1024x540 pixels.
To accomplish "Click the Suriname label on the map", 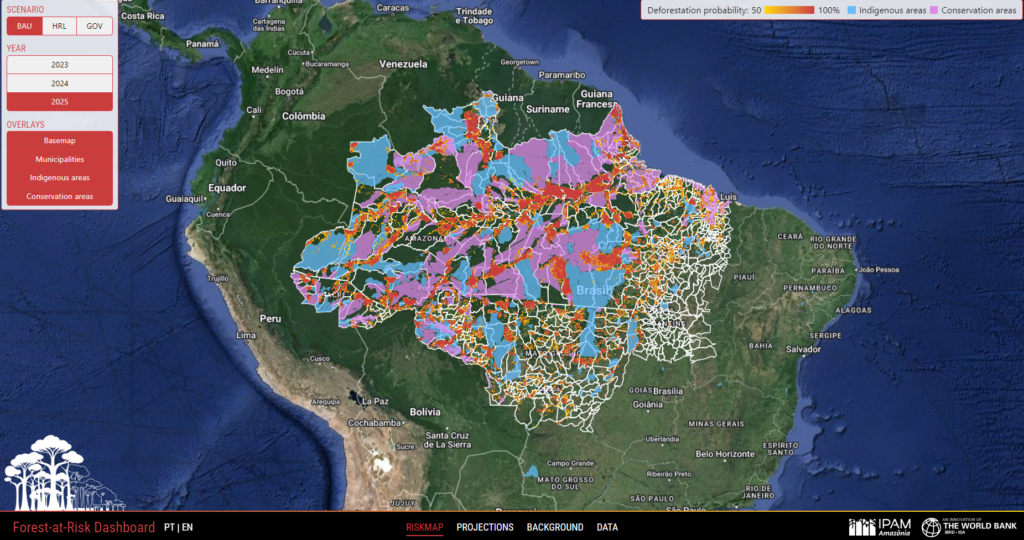I will [x=548, y=109].
